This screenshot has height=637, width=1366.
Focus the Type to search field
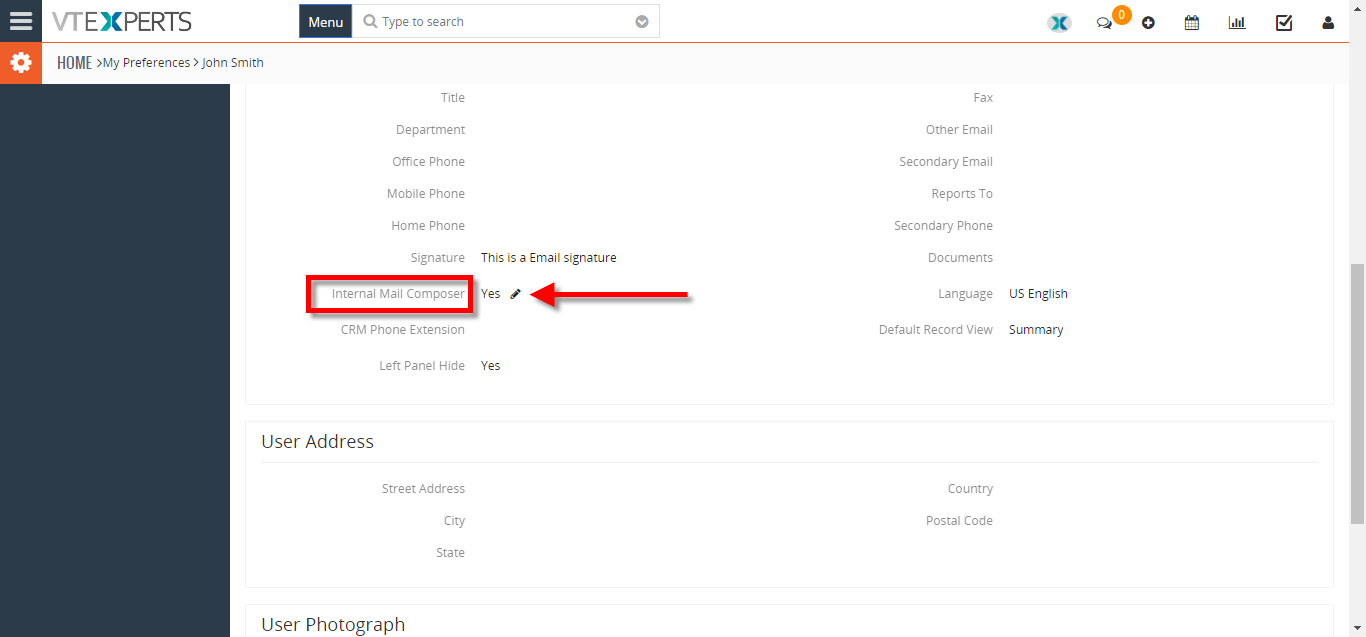pos(505,21)
